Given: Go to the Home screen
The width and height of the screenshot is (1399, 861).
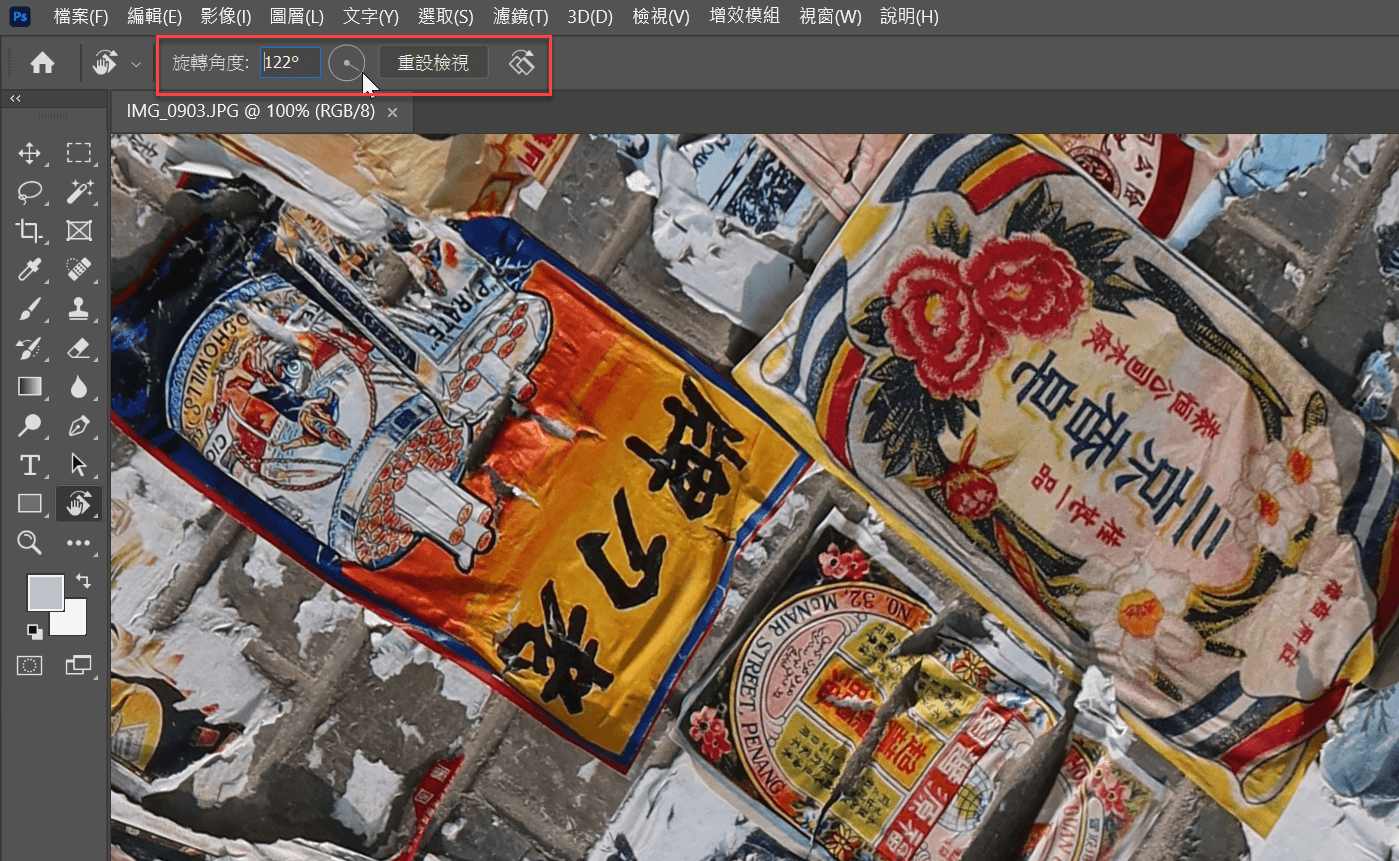Looking at the screenshot, I should click(x=42, y=63).
